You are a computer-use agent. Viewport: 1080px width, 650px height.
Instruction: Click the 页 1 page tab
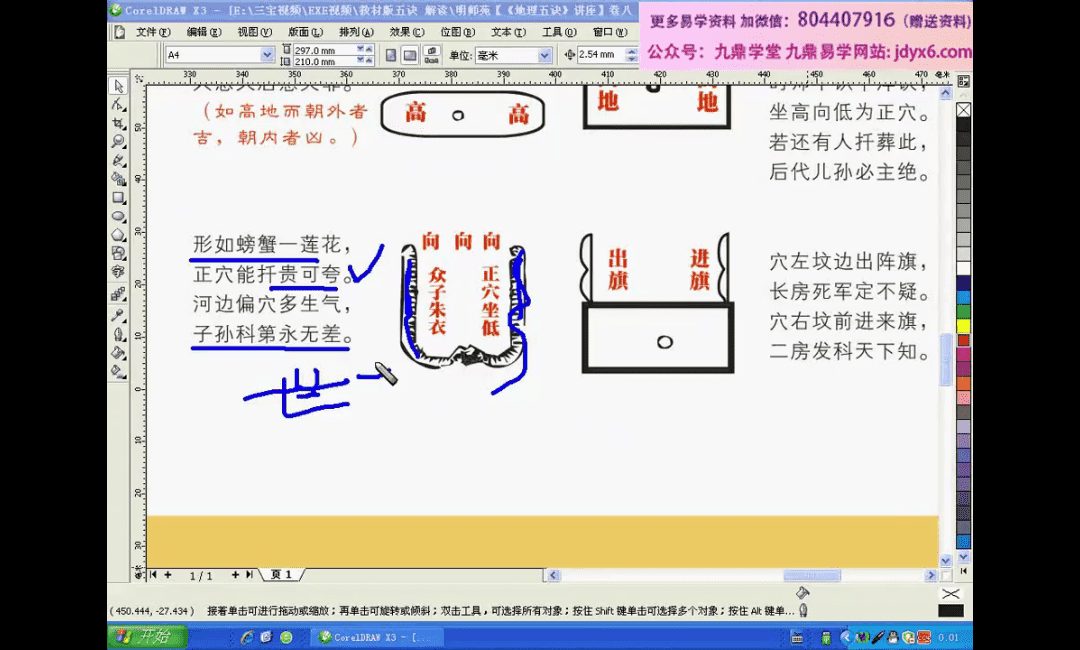(282, 575)
